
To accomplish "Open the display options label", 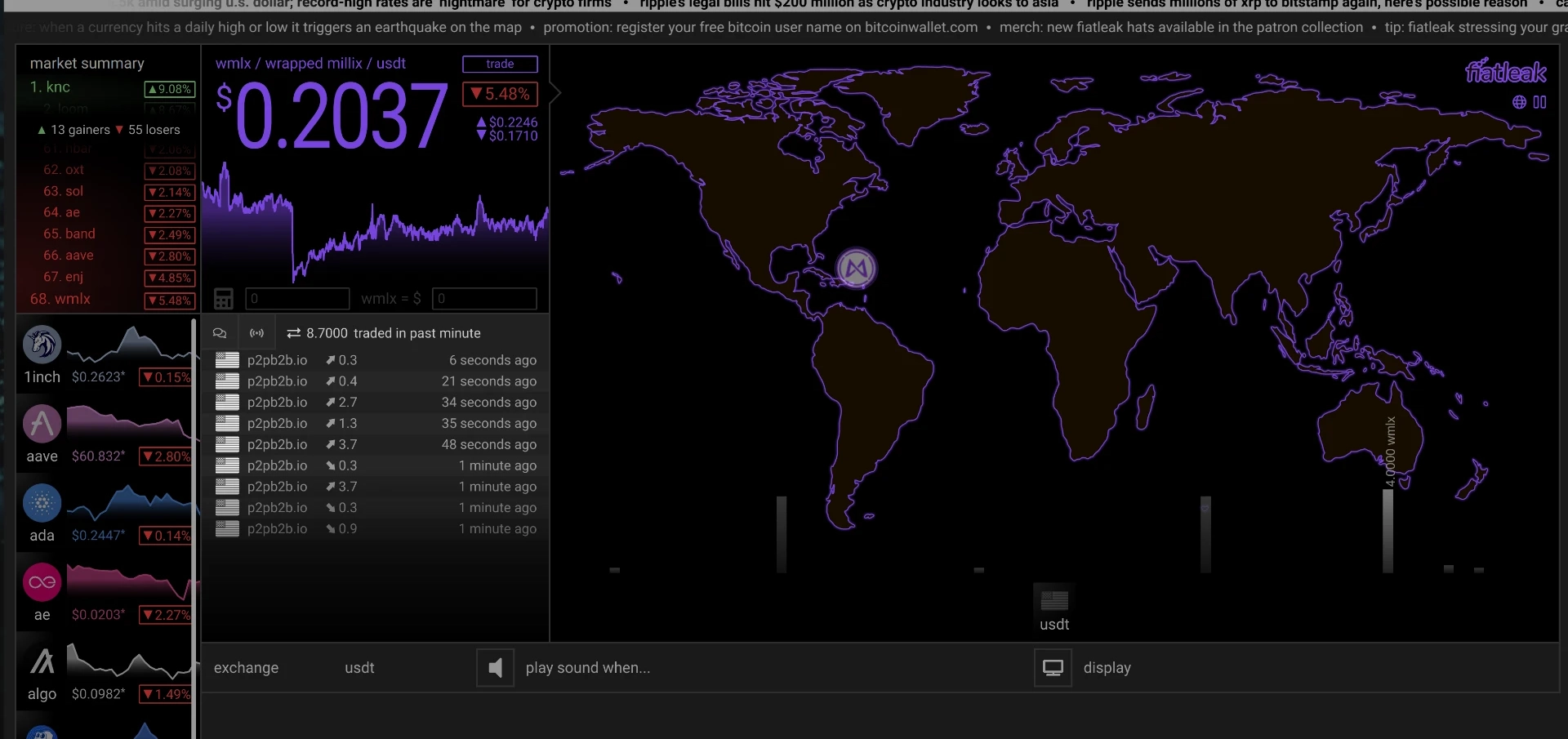I will click(1107, 668).
